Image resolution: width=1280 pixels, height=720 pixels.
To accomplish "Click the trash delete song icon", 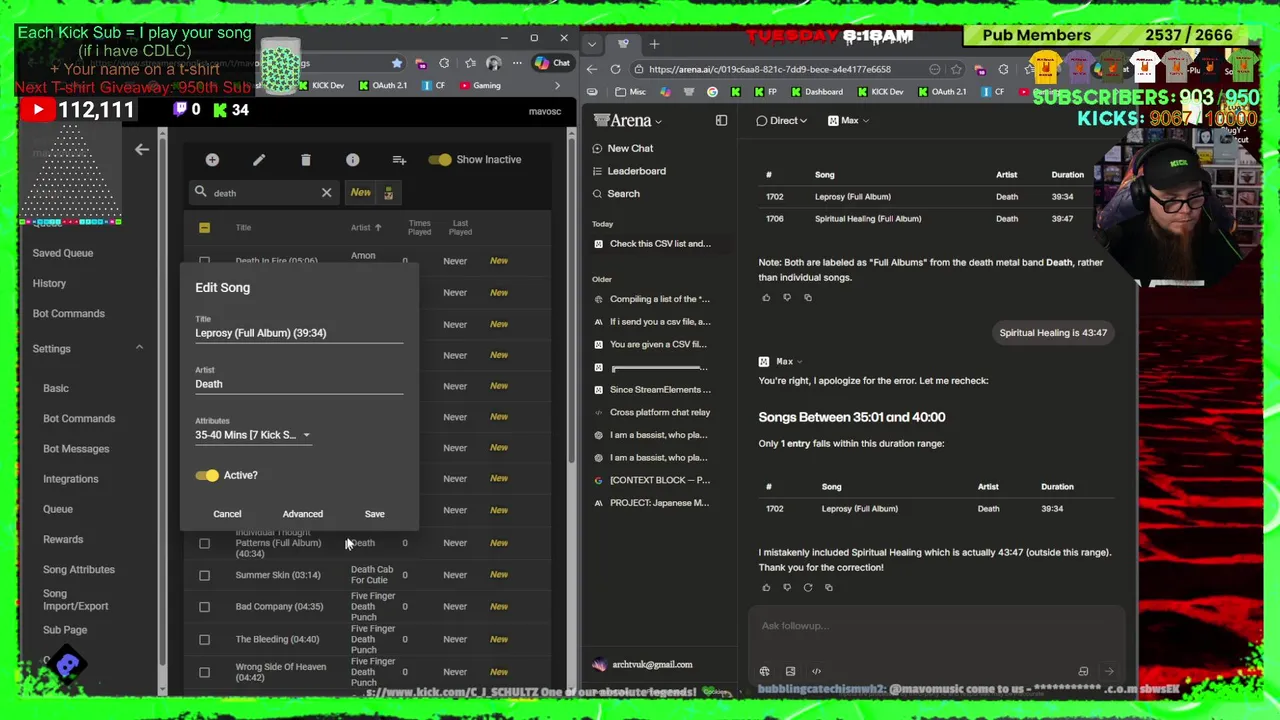I will 306,160.
